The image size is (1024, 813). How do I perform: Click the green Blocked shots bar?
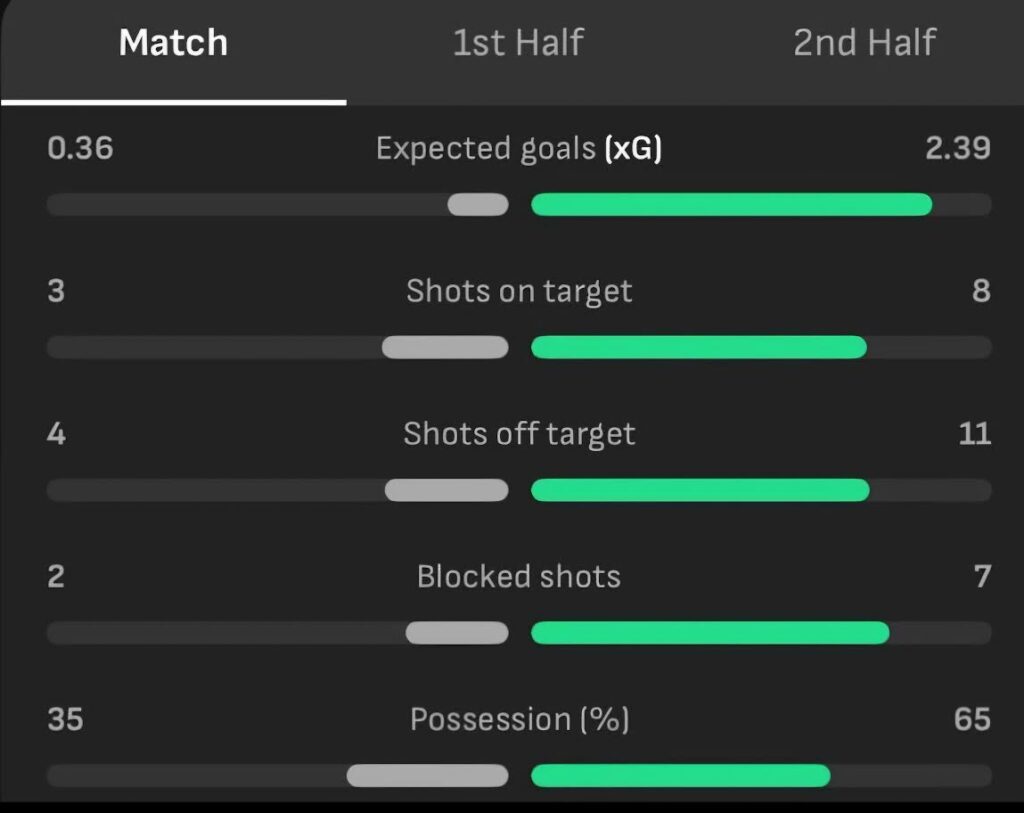pyautogui.click(x=710, y=633)
